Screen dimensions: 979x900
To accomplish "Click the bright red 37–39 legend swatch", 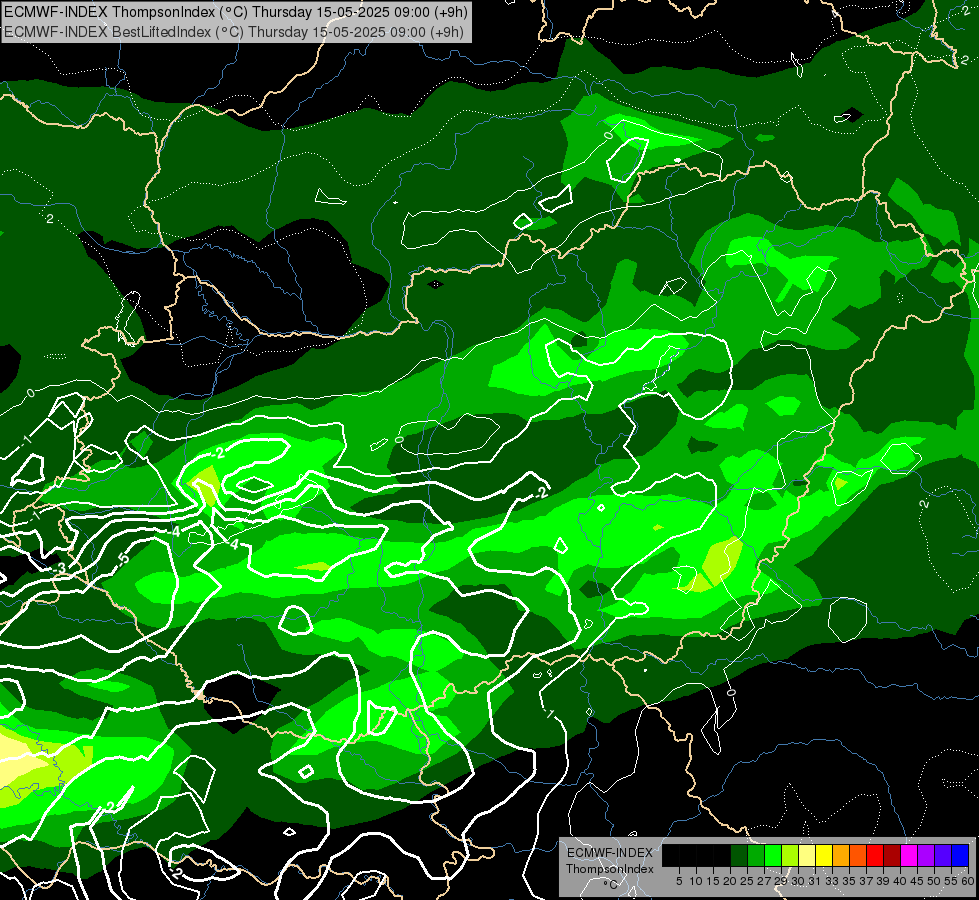I will 875,855.
